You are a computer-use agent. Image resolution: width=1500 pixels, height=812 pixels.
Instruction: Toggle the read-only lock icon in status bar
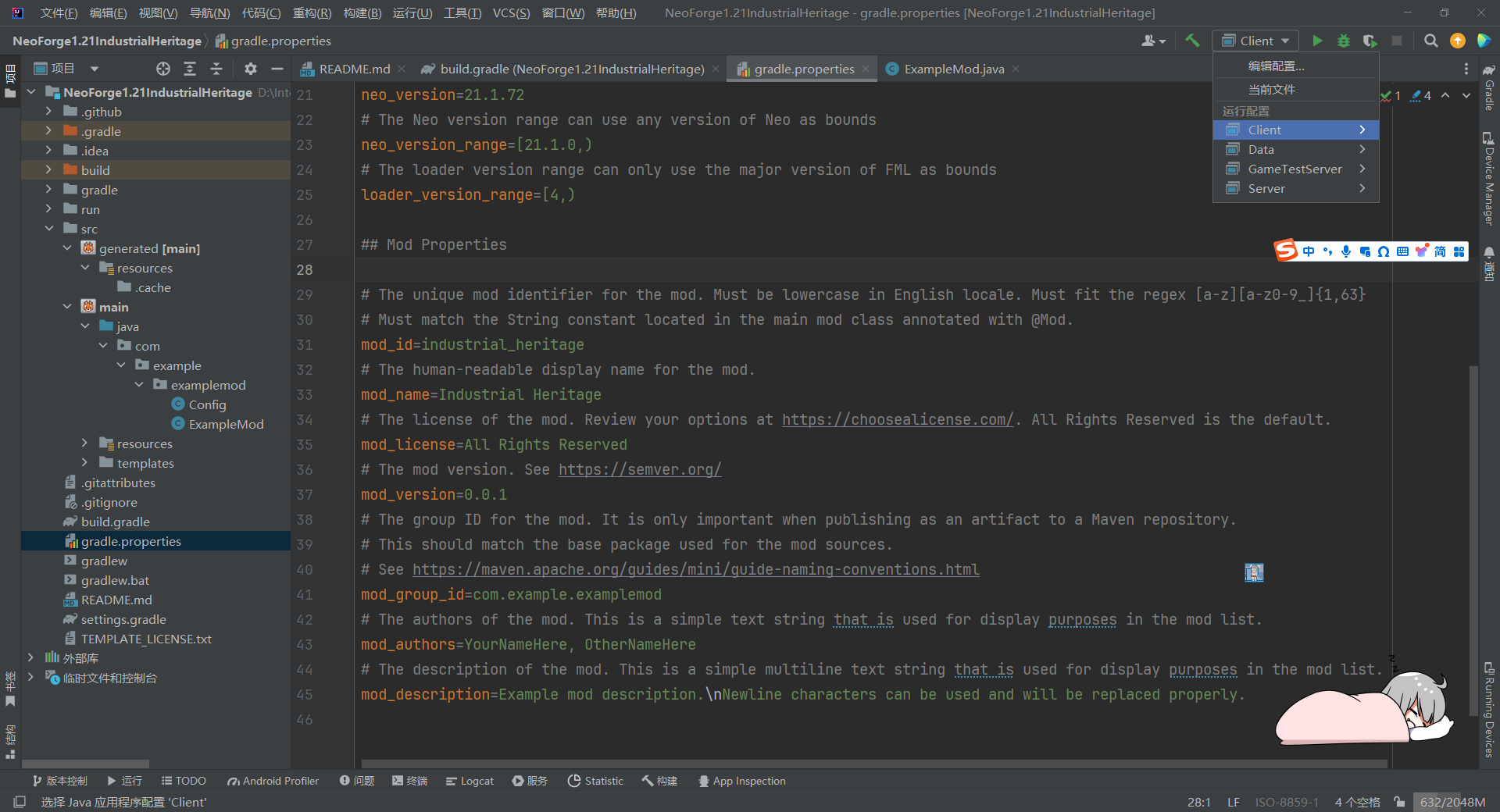1399,802
